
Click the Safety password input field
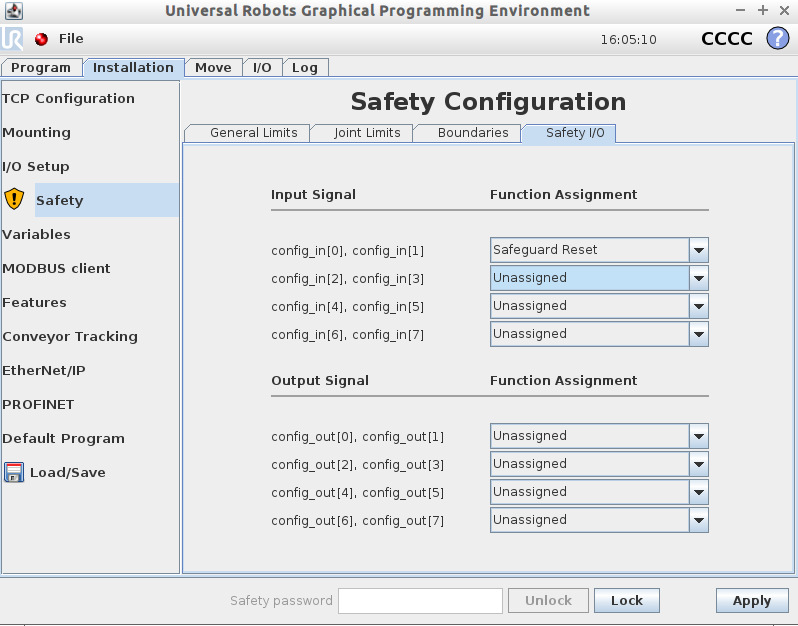click(420, 601)
